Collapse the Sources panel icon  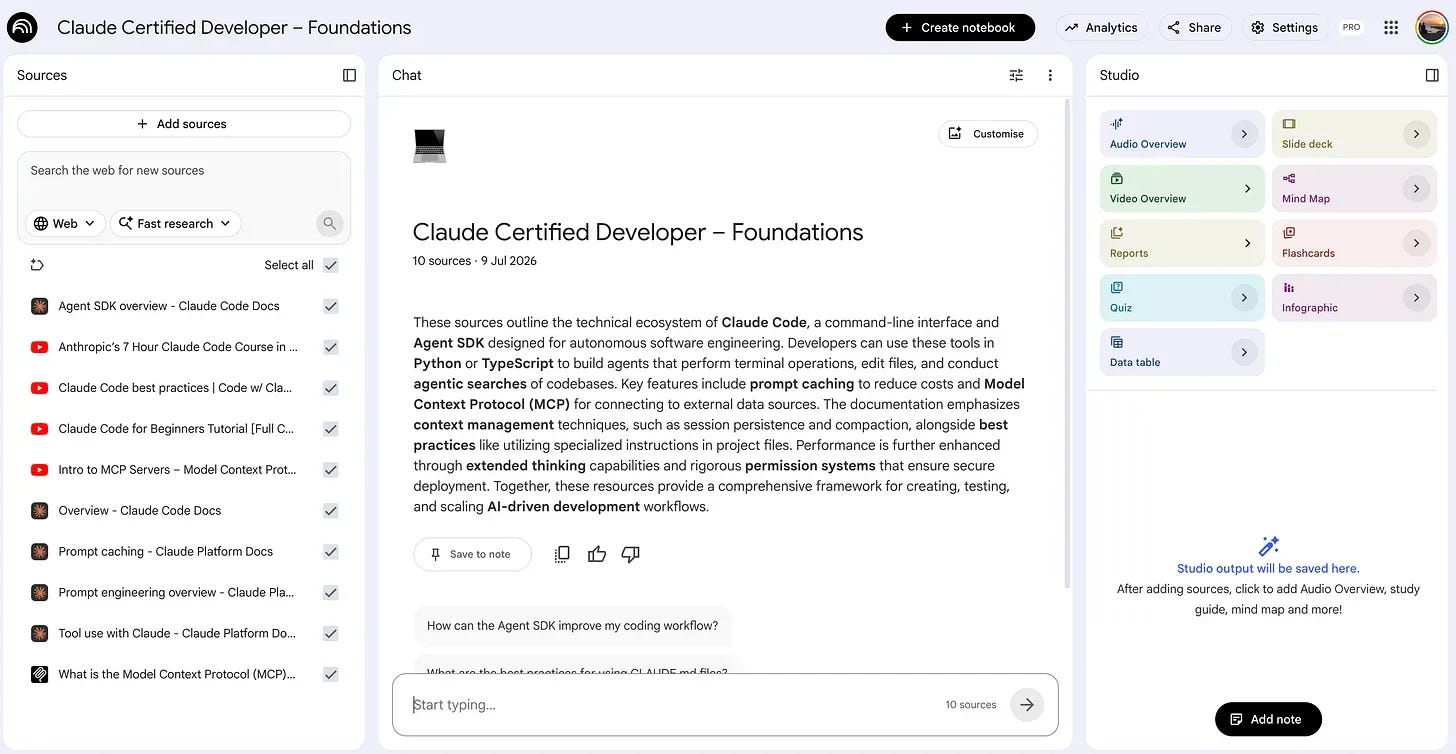click(349, 75)
